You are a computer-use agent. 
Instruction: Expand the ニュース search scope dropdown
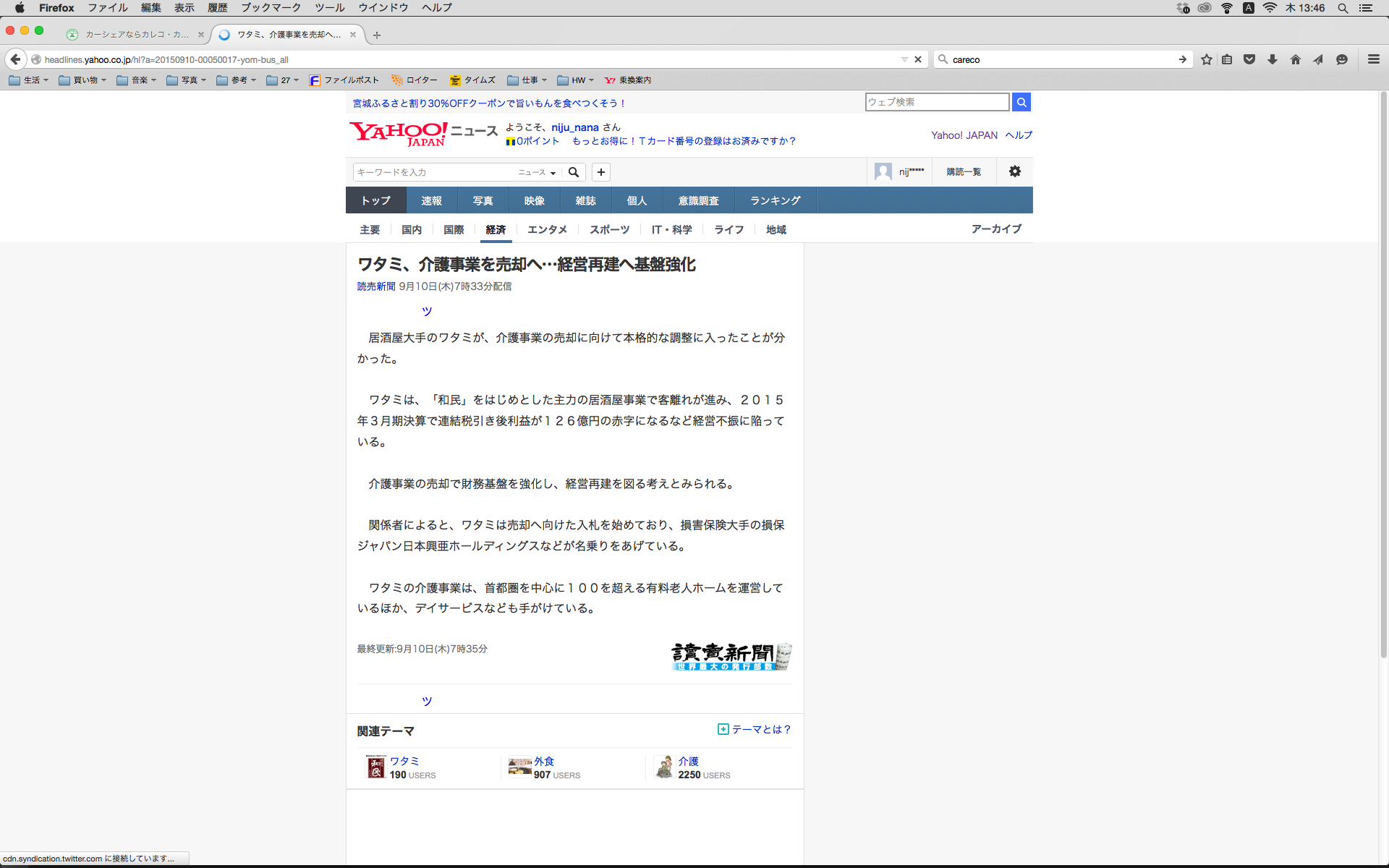537,172
